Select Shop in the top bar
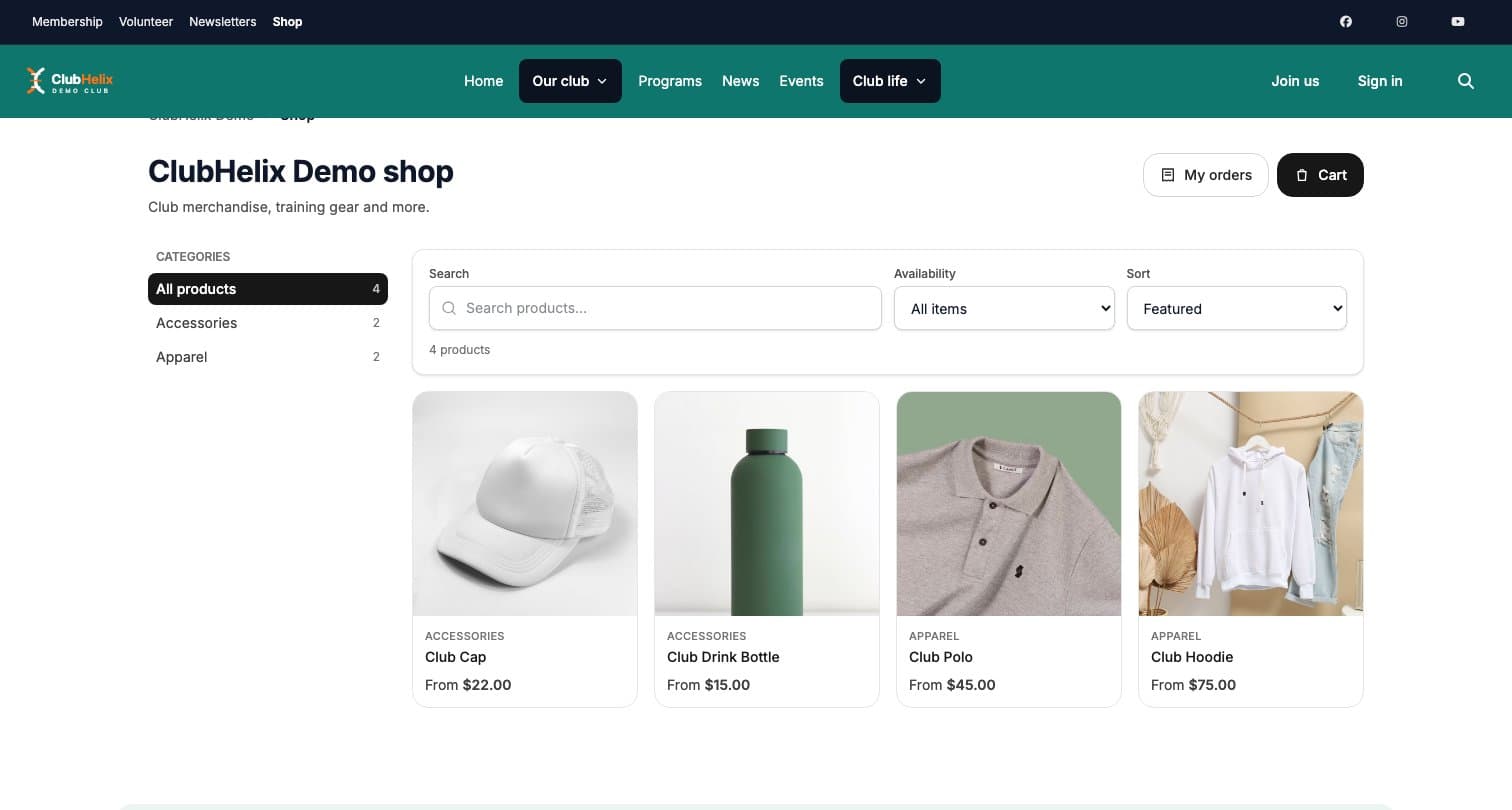This screenshot has height=810, width=1512. pos(287,22)
